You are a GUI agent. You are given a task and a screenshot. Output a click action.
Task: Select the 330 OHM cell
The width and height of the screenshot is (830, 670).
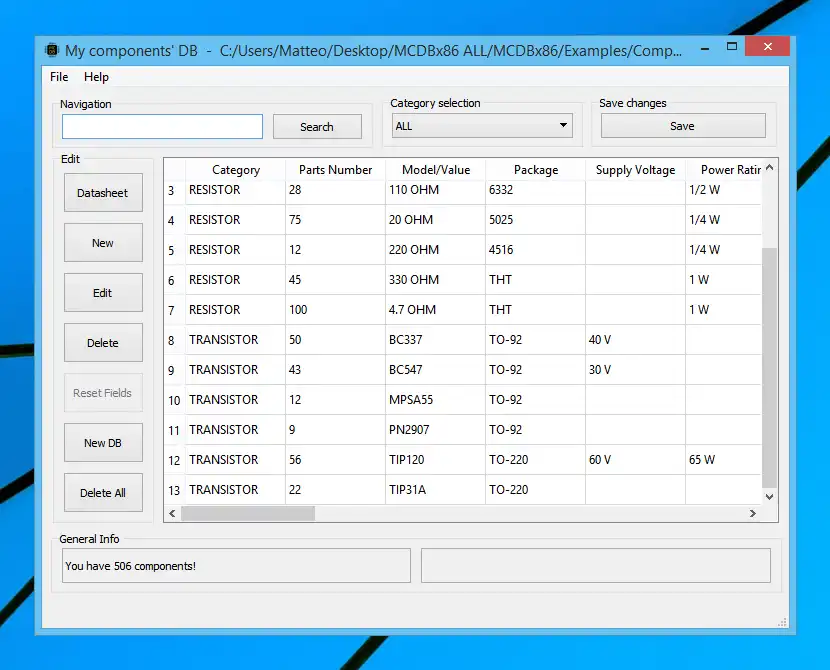(436, 280)
